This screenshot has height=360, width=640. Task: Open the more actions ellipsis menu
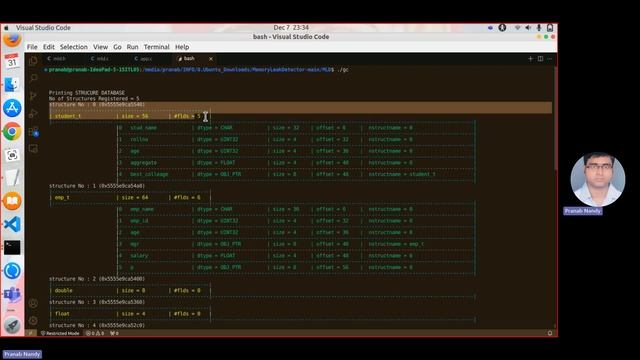[x=550, y=59]
